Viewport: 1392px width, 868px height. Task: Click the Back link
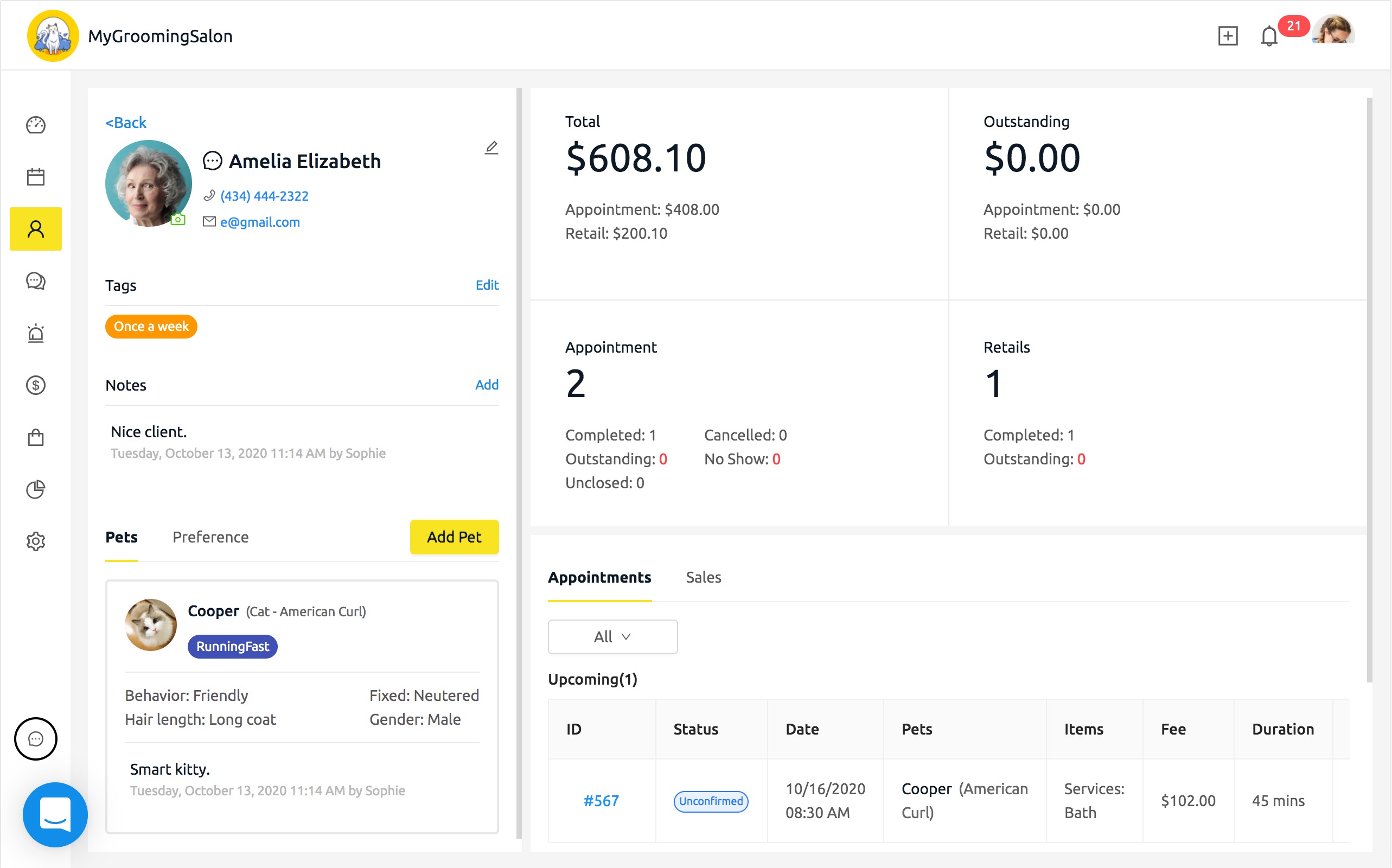coord(126,122)
